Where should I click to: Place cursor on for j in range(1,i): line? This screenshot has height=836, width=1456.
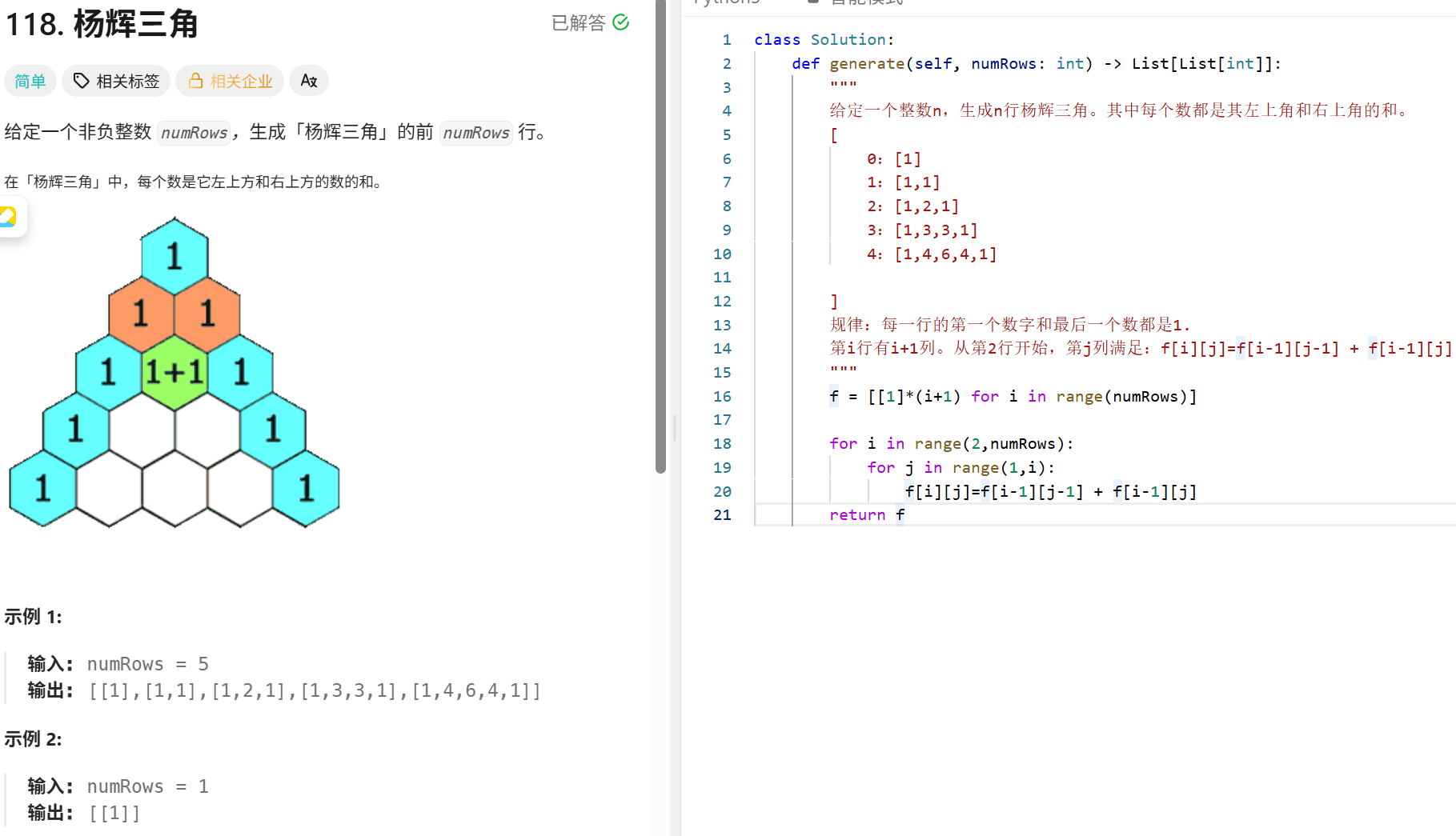click(x=961, y=467)
